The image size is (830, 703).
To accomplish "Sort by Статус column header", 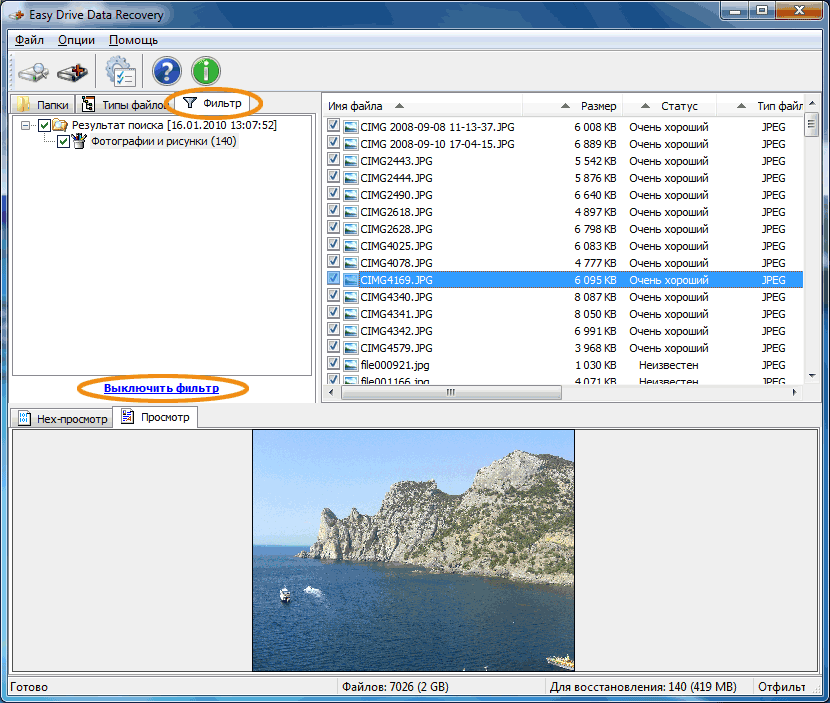I will [669, 106].
